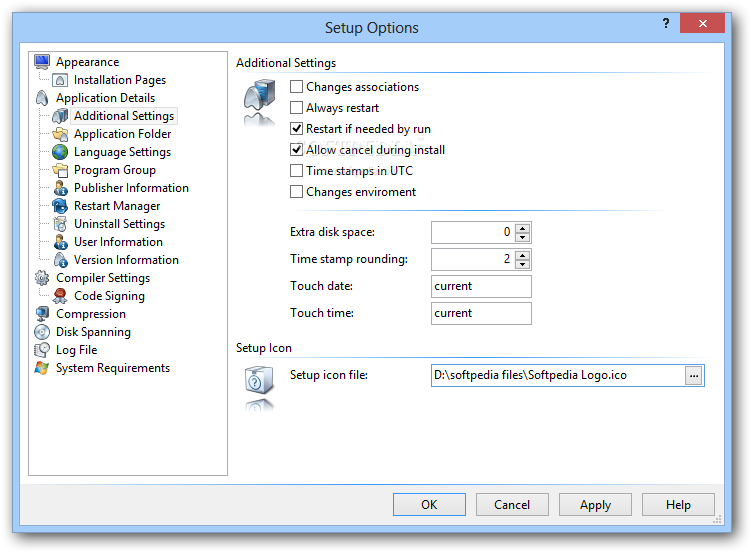Check the Always restart option
Viewport: 752px width, 553px height.
pyautogui.click(x=296, y=108)
